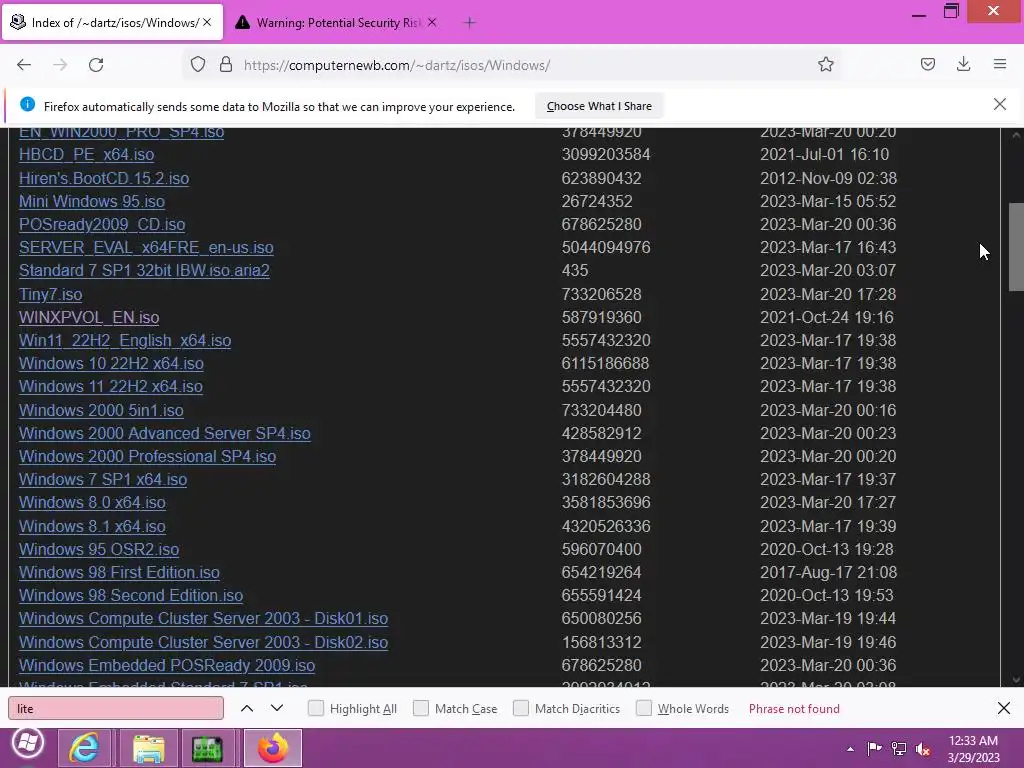Screen dimensions: 1024x768
Task: Open Windows Compute Cluster Server 2003 - Disk01.iso
Action: [x=203, y=618]
